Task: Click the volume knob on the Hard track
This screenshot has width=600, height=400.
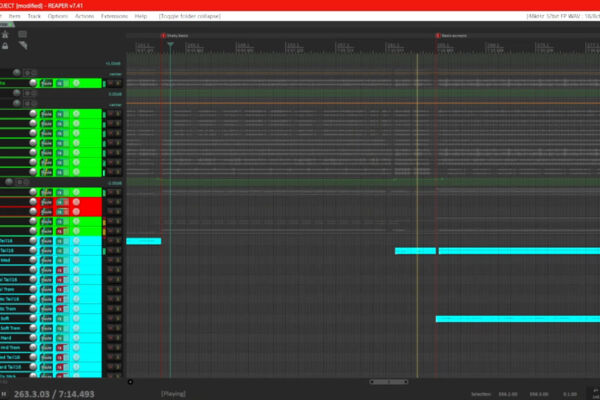Action: pos(33,338)
